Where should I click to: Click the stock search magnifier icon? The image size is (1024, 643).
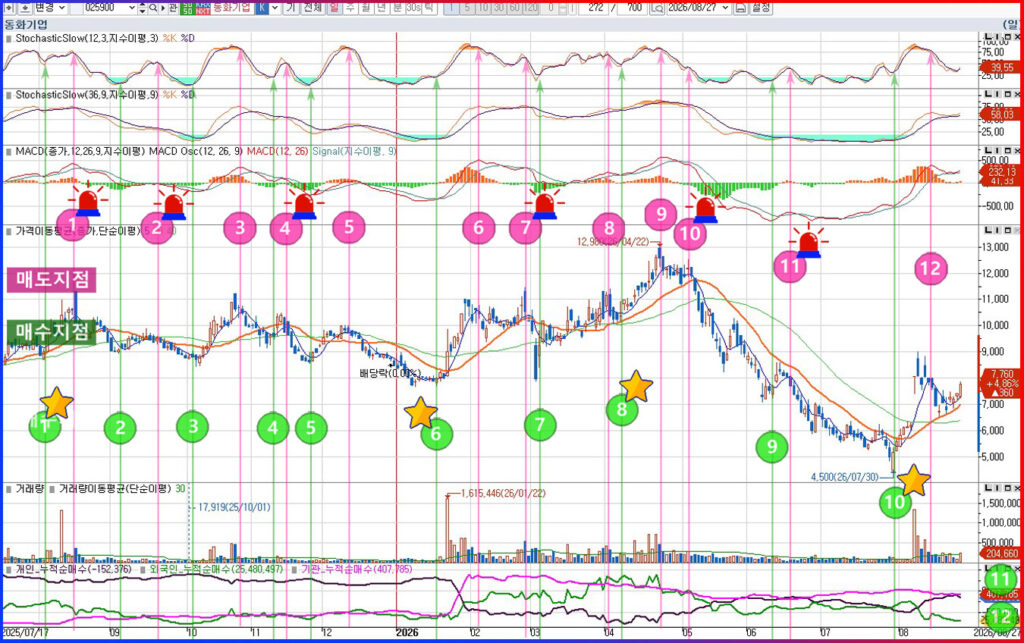coord(153,8)
